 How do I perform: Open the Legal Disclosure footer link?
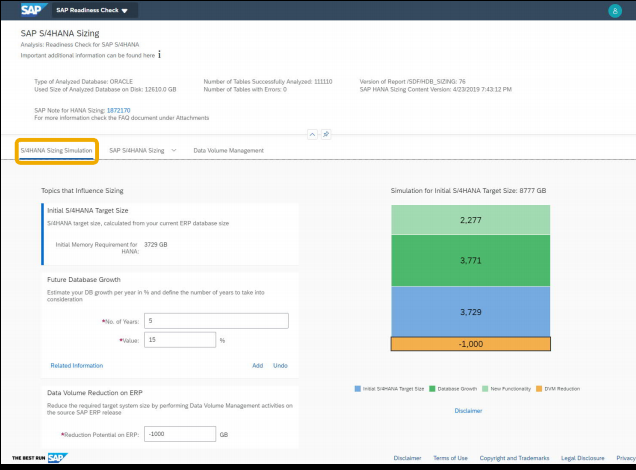click(582, 458)
